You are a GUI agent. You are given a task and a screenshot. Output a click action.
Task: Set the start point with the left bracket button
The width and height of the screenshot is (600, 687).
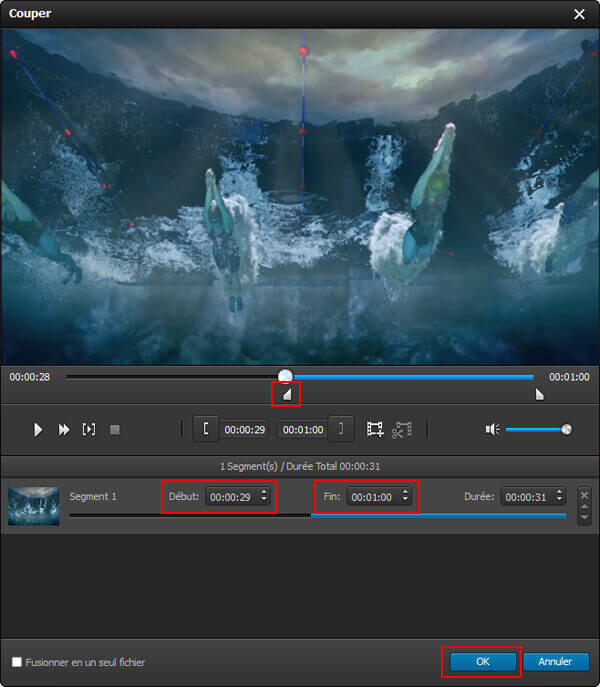click(x=206, y=429)
